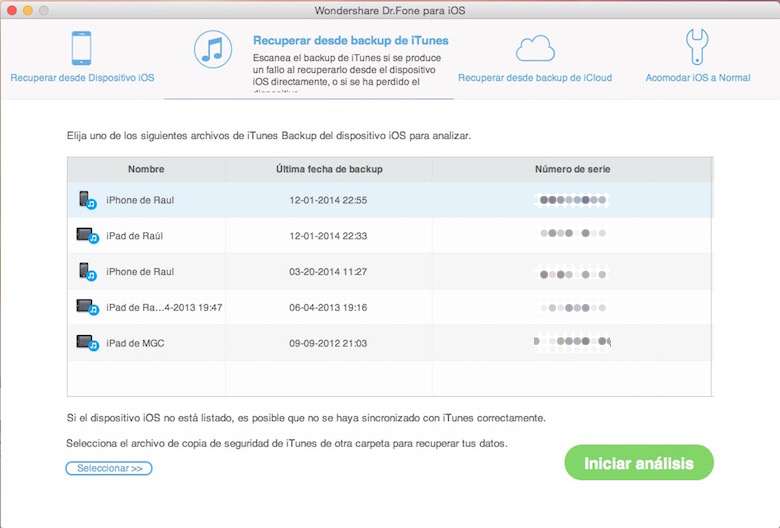Click the date 12-01-2014 22:33
Viewport: 780px width, 528px height.
pos(328,236)
